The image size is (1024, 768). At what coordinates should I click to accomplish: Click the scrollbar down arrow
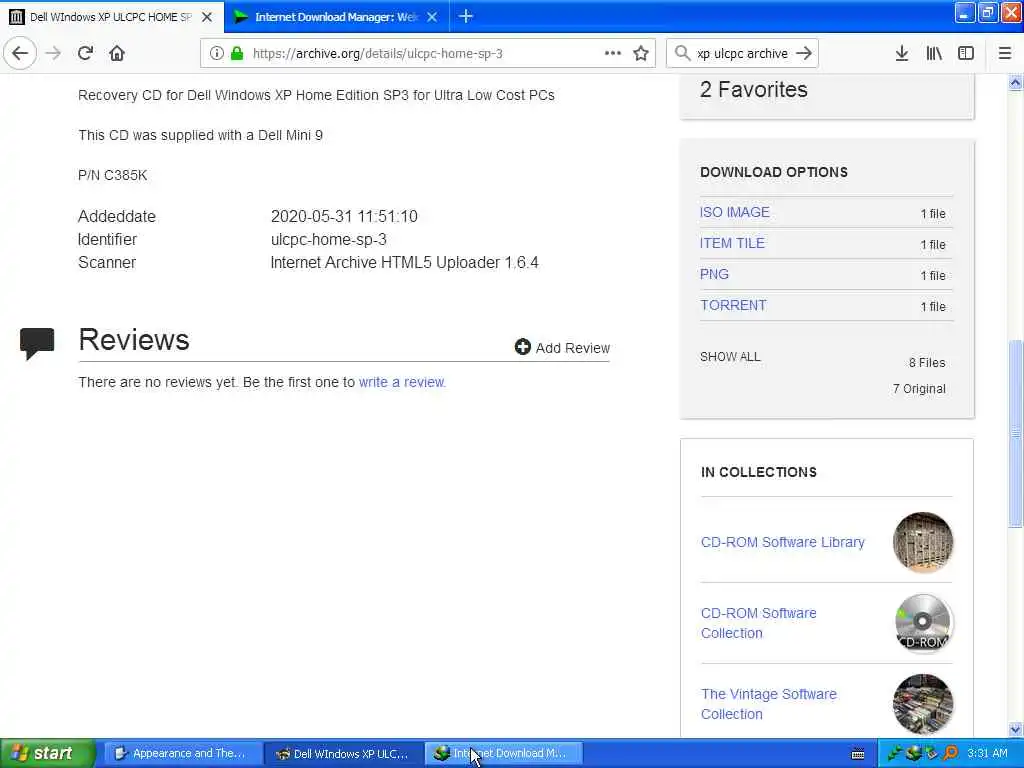click(x=1015, y=729)
